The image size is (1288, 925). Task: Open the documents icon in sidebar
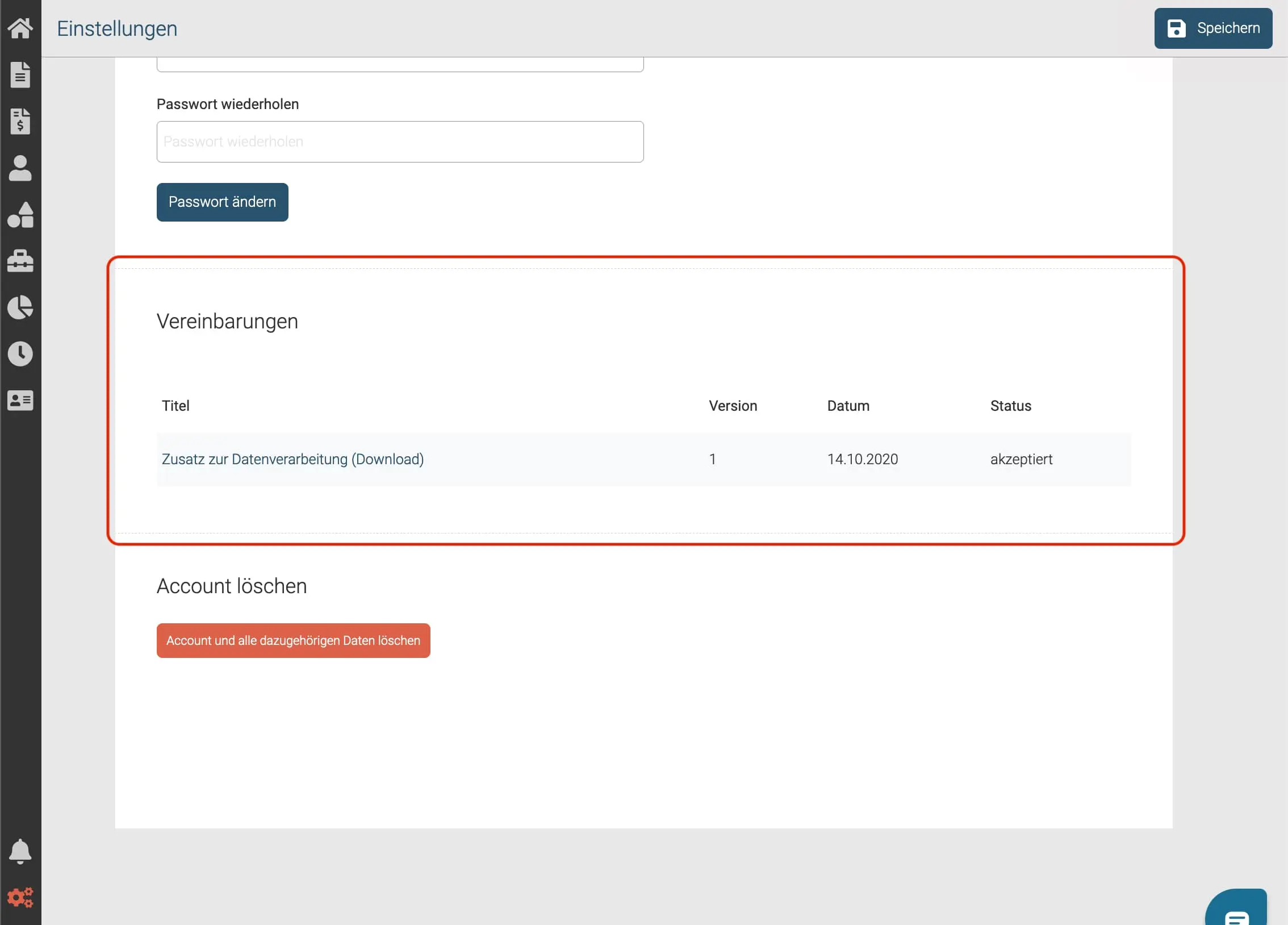coord(20,74)
